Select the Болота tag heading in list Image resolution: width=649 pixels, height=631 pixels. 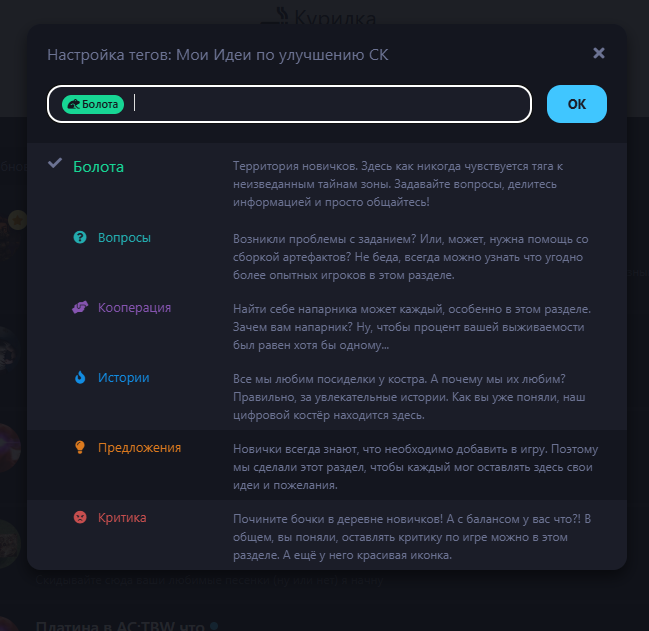[x=98, y=167]
